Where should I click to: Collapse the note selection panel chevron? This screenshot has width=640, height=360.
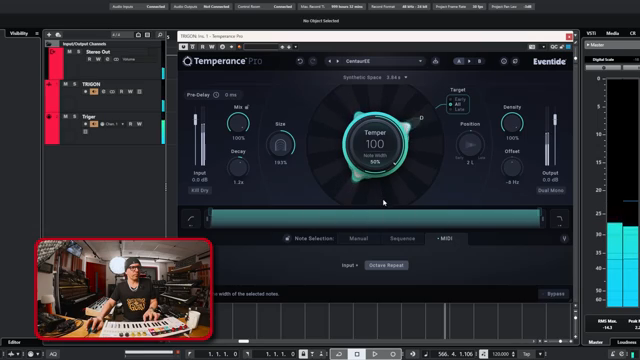tap(564, 239)
